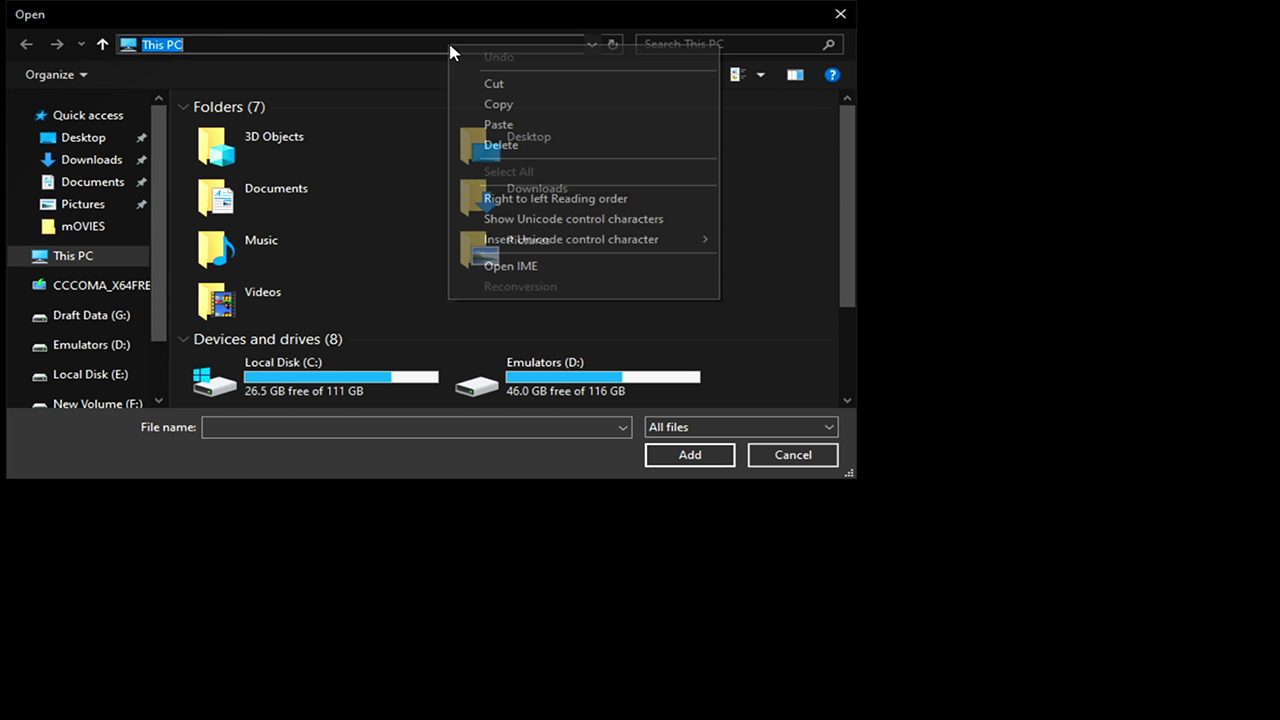Select the Emulators (D:) drive icon

477,385
